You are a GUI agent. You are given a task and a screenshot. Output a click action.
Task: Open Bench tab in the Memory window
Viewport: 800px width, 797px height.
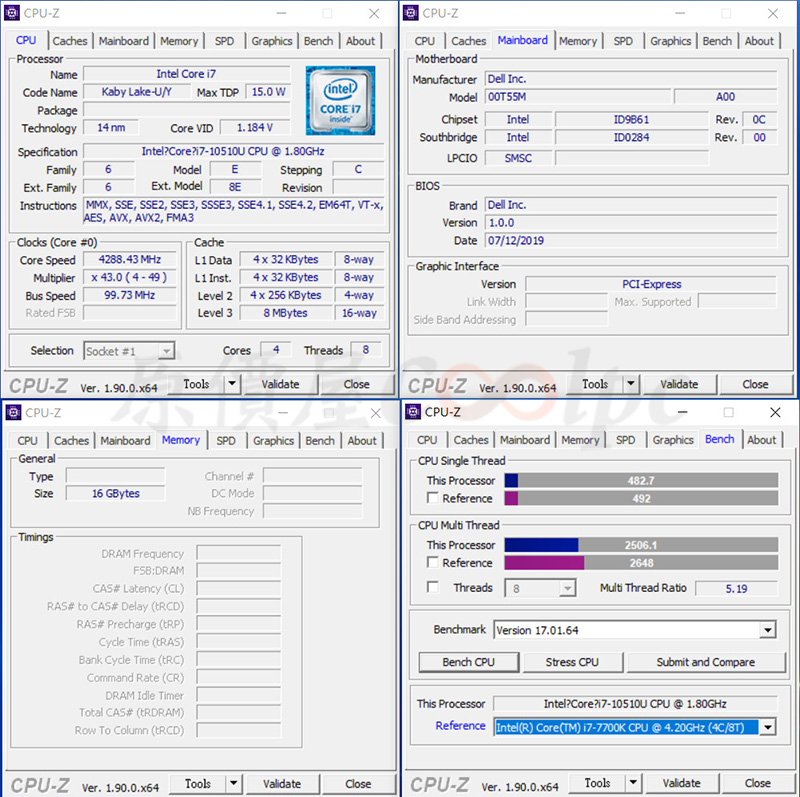point(320,440)
